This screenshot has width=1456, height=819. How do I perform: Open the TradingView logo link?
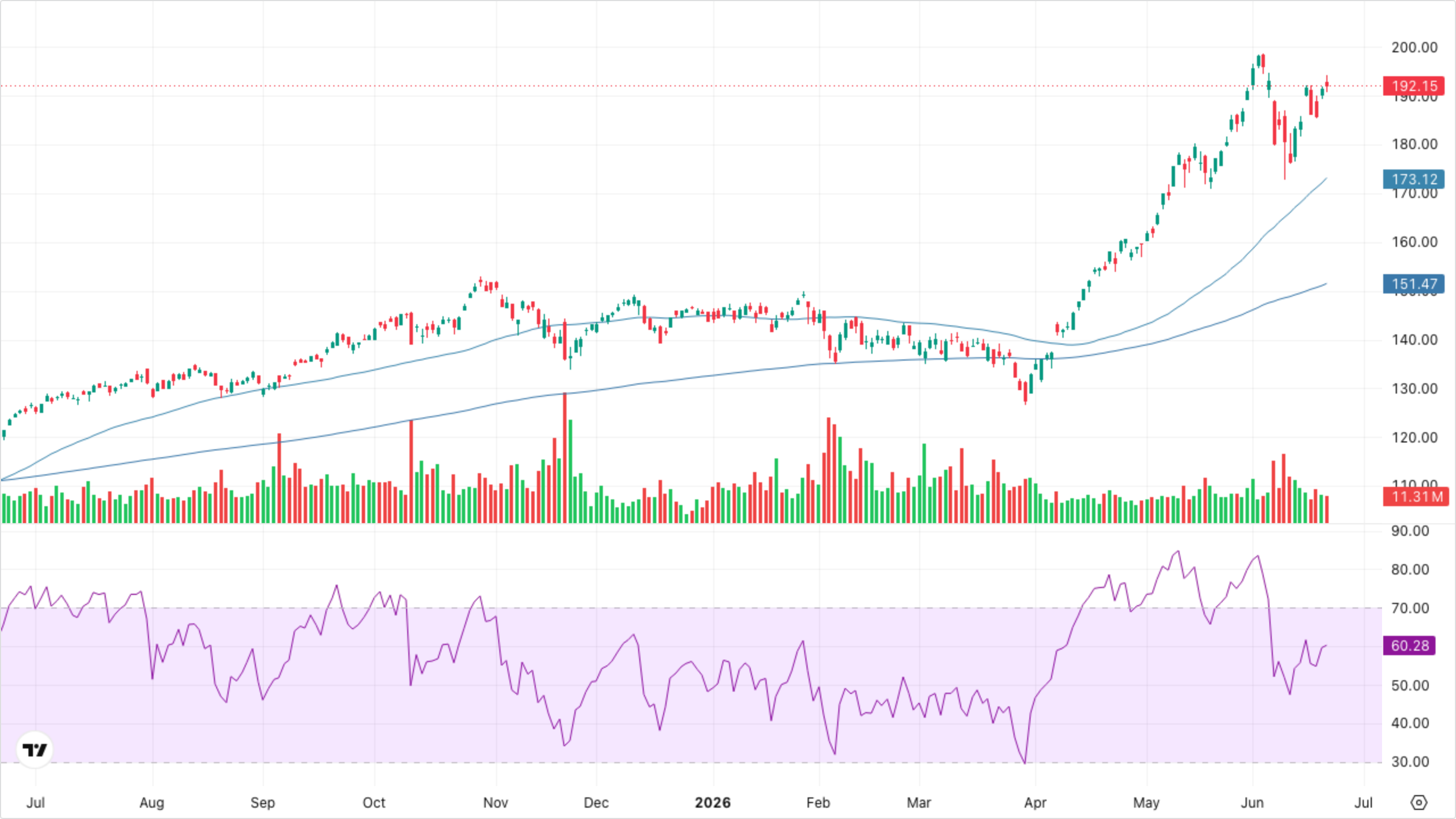[35, 750]
